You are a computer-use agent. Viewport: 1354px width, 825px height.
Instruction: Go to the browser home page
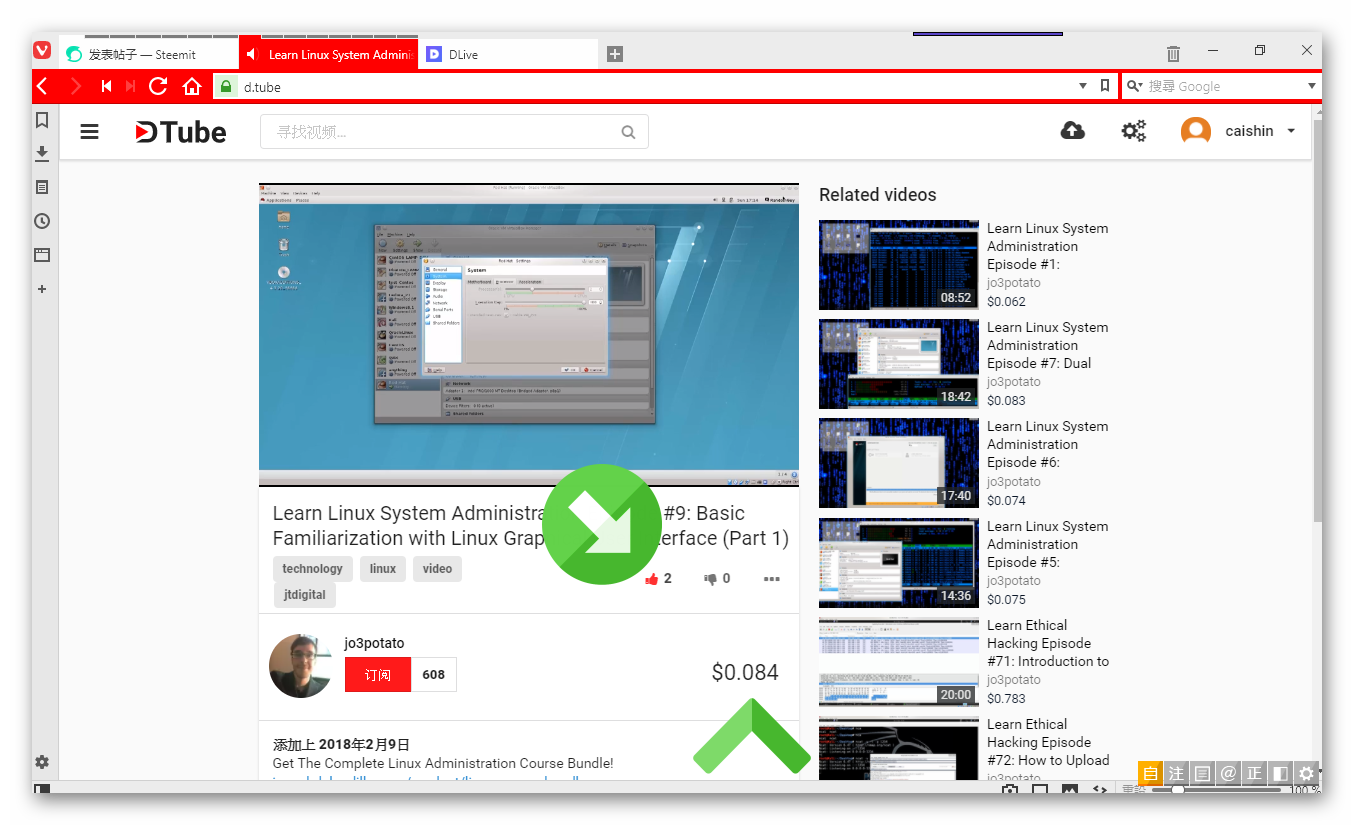(x=192, y=87)
